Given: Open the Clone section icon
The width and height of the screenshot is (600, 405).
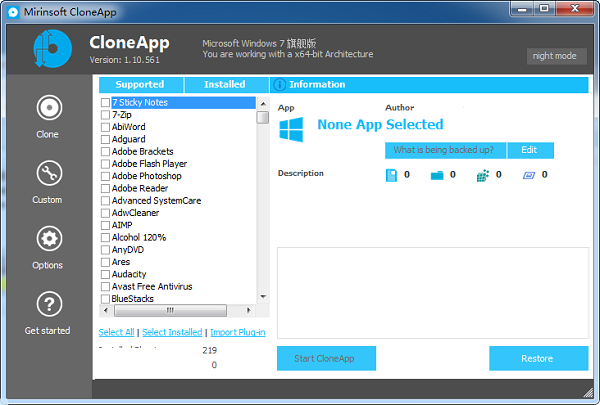Looking at the screenshot, I should (48, 108).
